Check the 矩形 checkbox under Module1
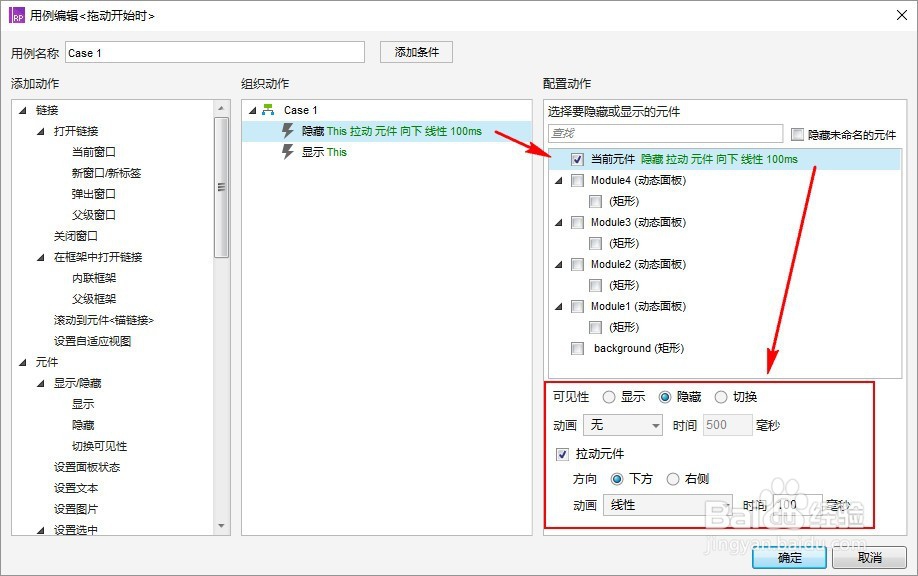The width and height of the screenshot is (918, 576). pos(595,327)
